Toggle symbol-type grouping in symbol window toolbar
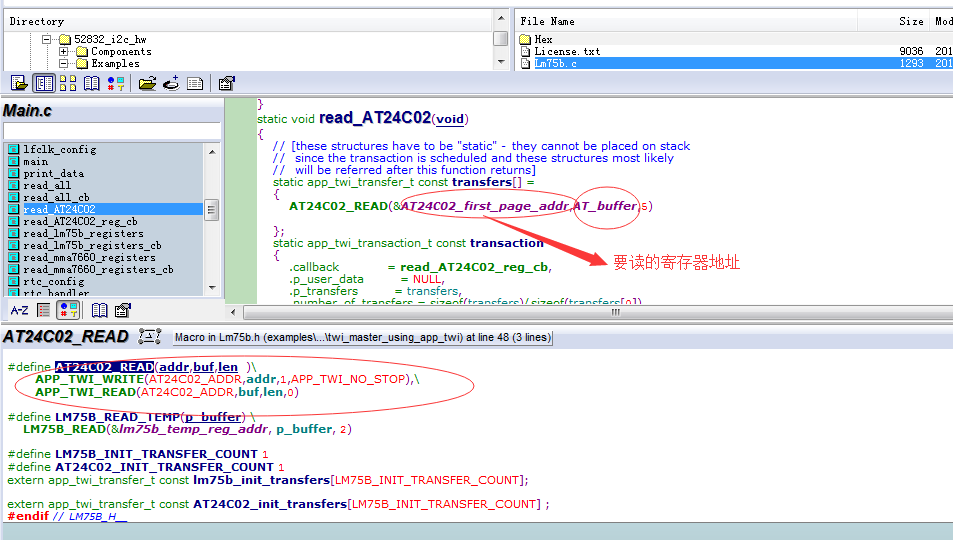The height and width of the screenshot is (540, 953). tap(68, 311)
